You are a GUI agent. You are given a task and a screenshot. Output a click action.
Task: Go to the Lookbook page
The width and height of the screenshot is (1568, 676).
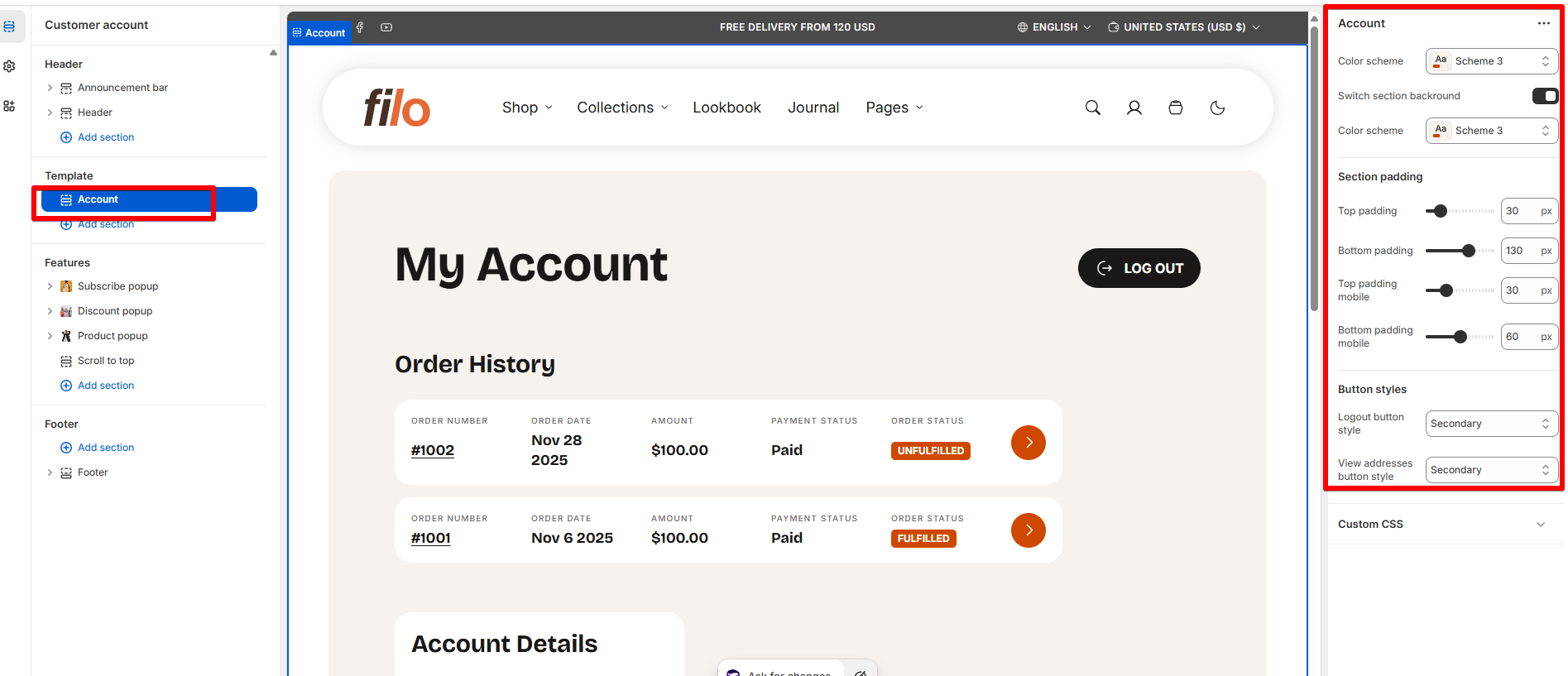[x=726, y=108]
